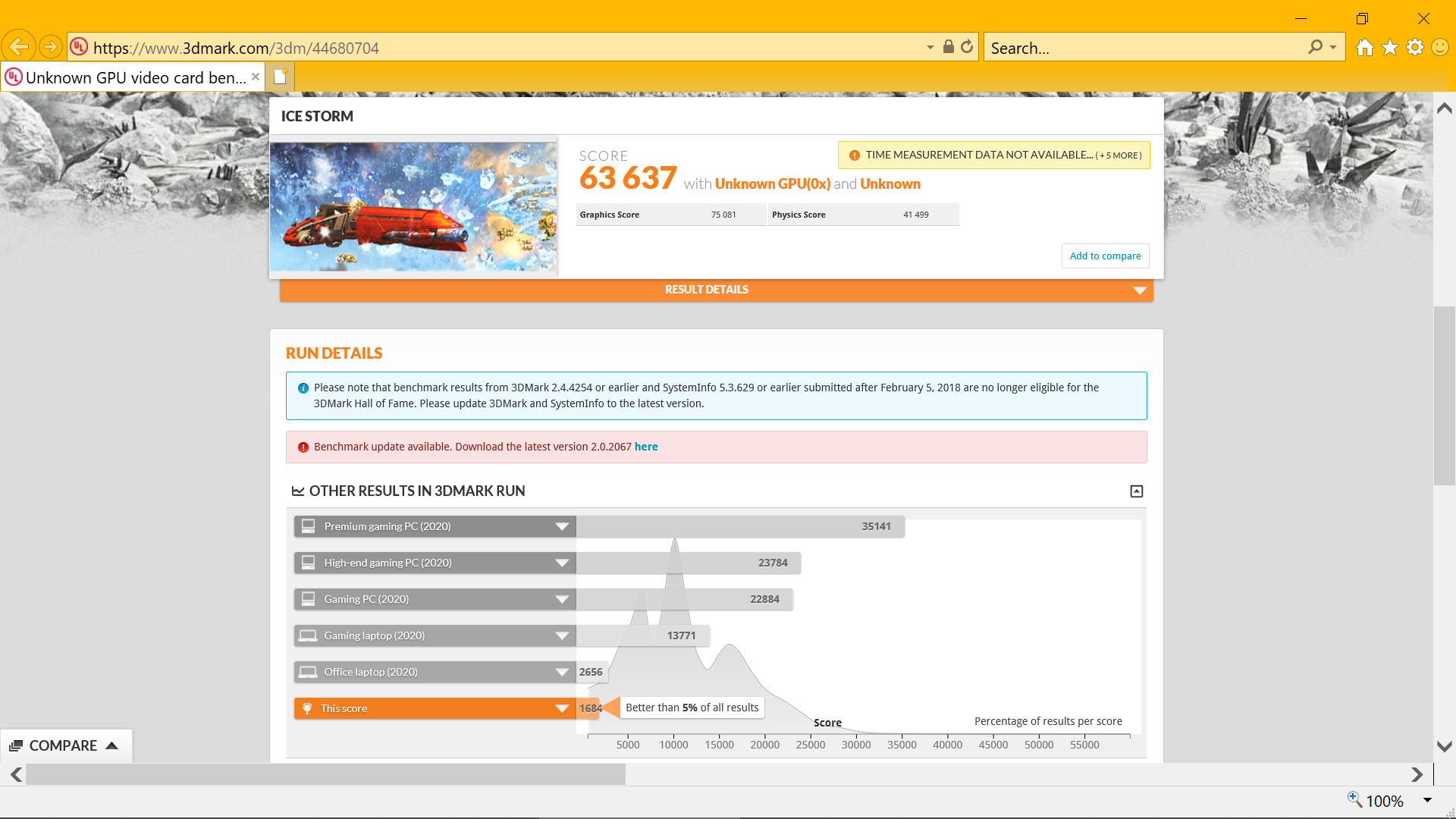Click the Premium gaming PC 35141 bar
This screenshot has height=819, width=1456.
coord(740,526)
